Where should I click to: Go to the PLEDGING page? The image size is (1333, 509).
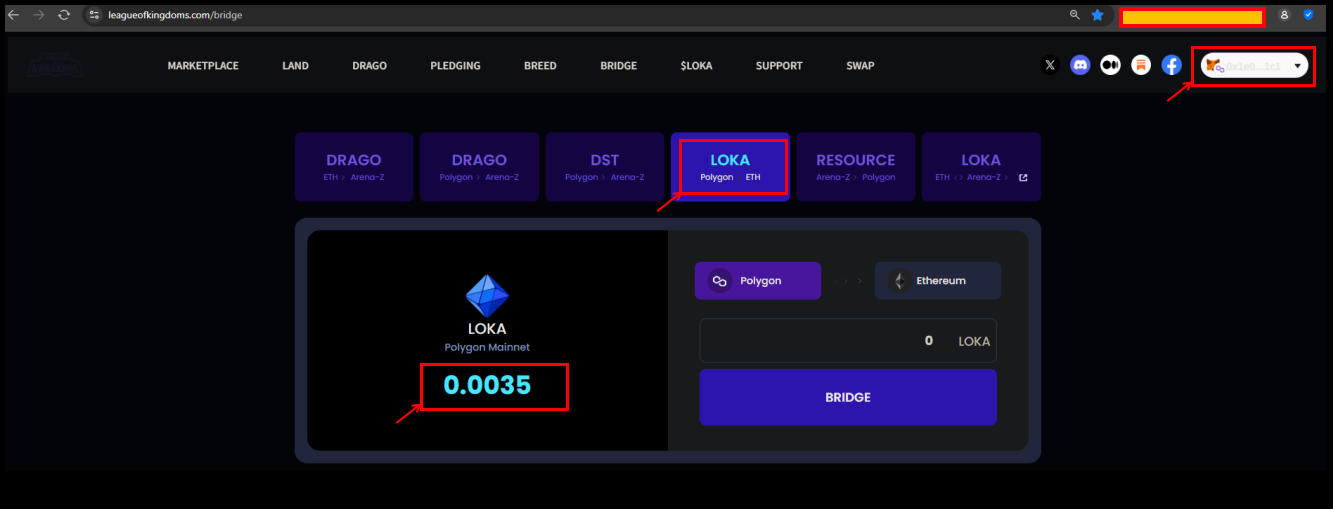click(x=455, y=66)
